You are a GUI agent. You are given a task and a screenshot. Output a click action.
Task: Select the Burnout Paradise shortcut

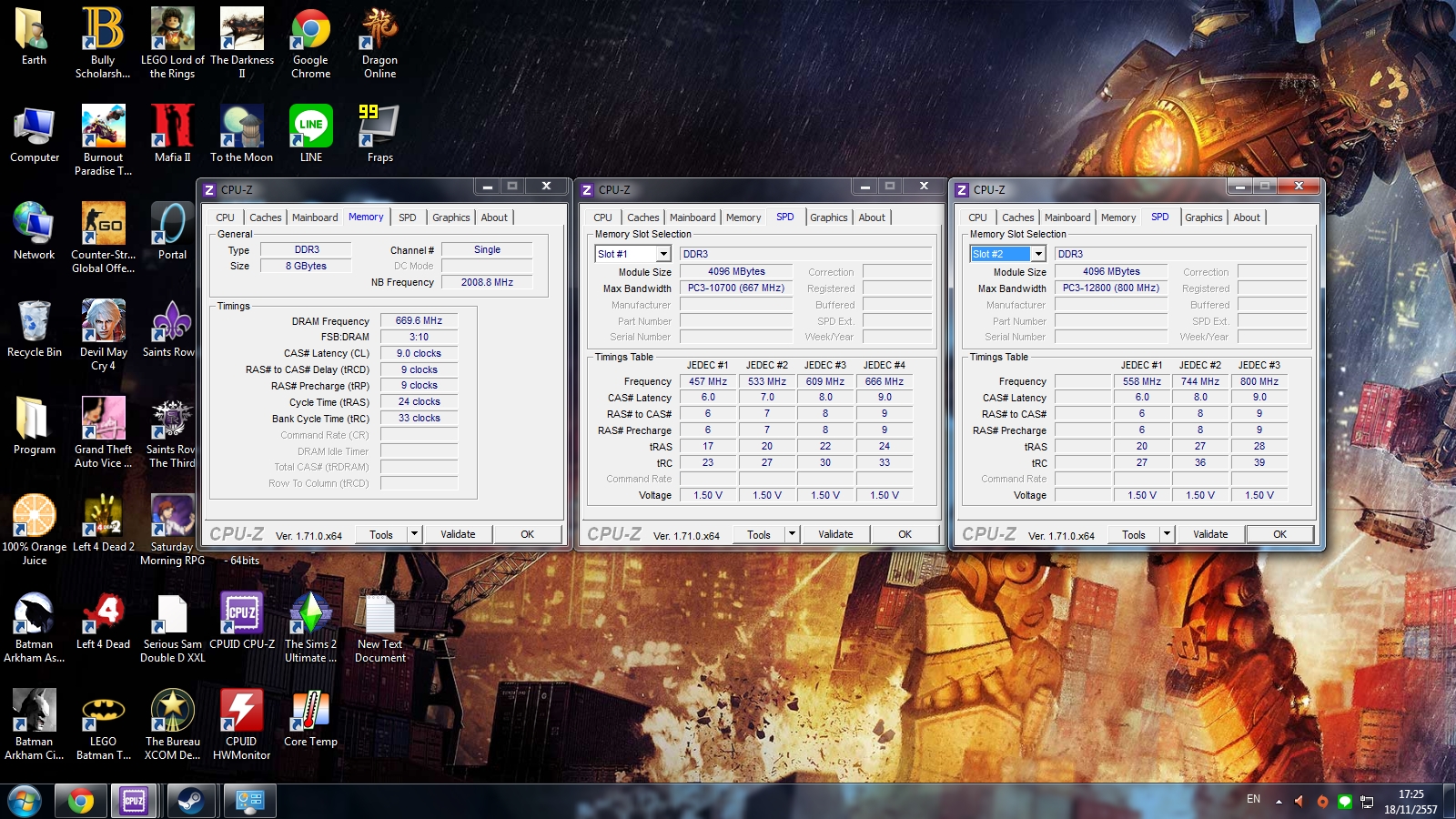(x=103, y=140)
